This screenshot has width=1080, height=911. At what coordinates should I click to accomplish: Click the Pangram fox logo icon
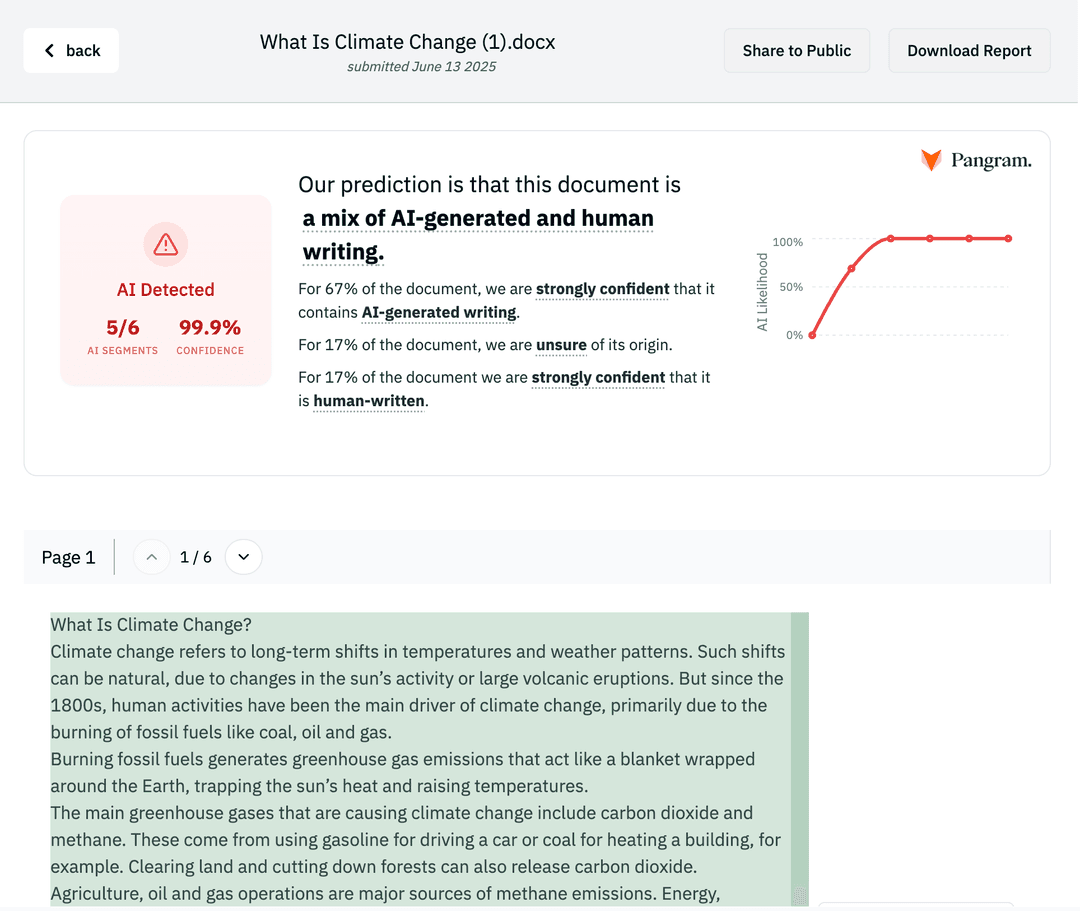[930, 160]
